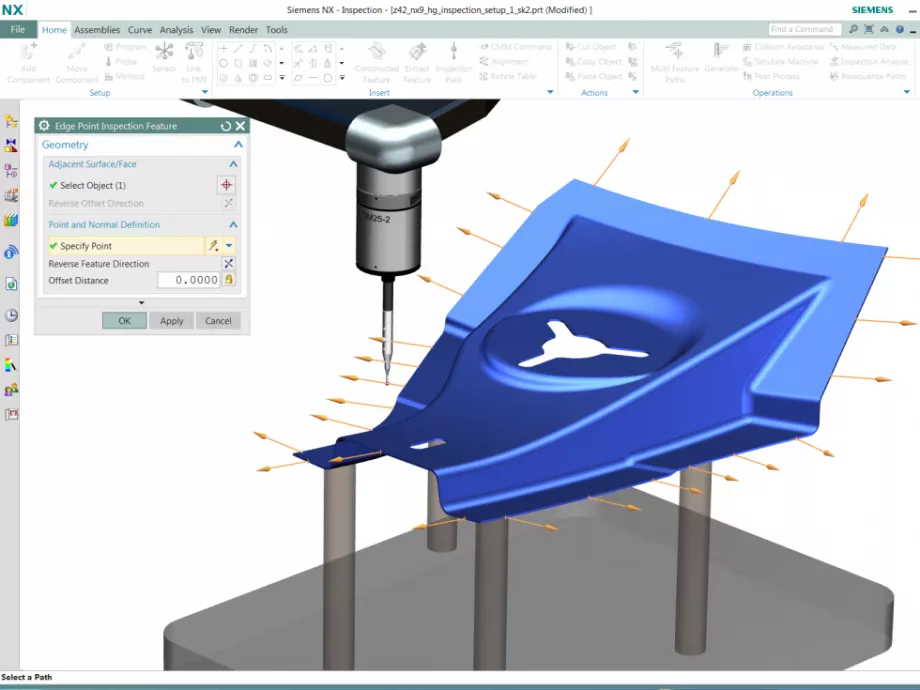
Task: Minimize the ribbon with the double chevron
Action: click(884, 29)
